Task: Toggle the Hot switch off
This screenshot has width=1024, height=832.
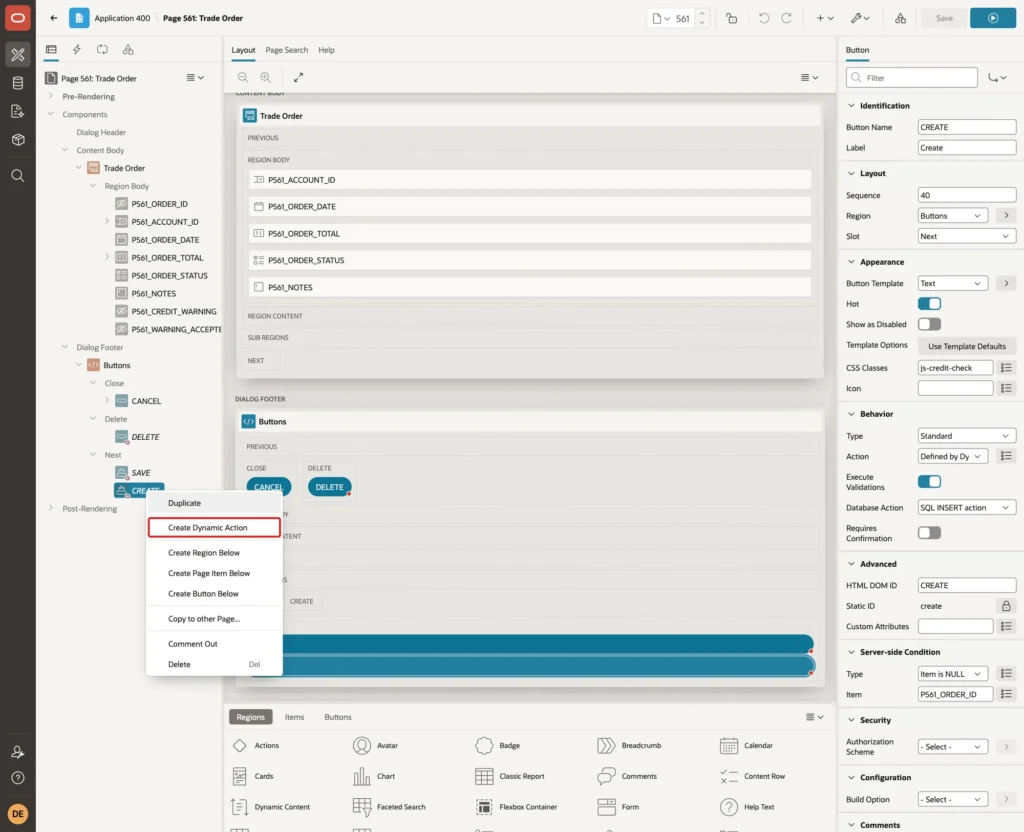Action: coord(929,304)
